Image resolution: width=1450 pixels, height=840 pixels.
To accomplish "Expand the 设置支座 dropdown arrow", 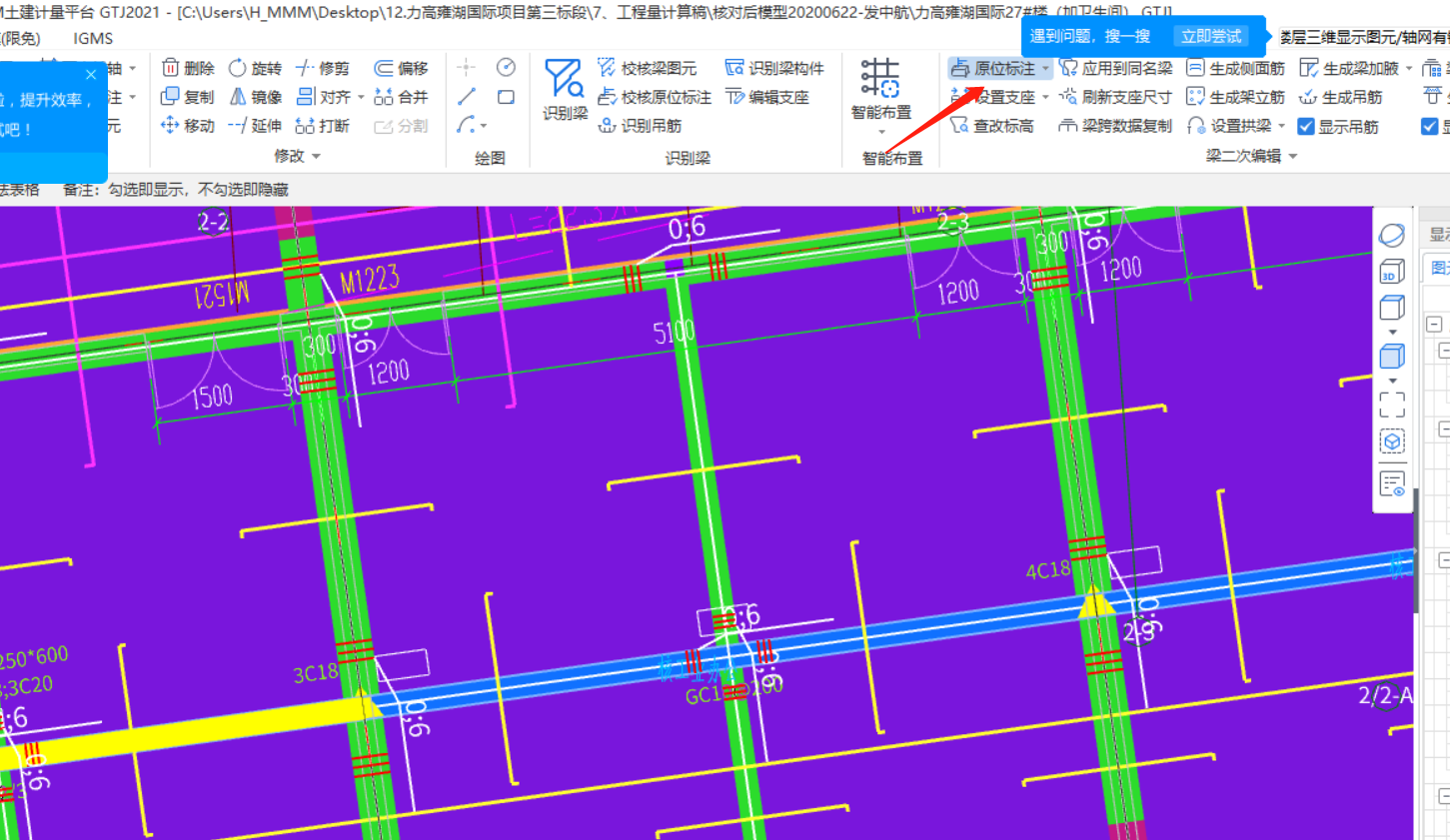I will coord(1045,98).
